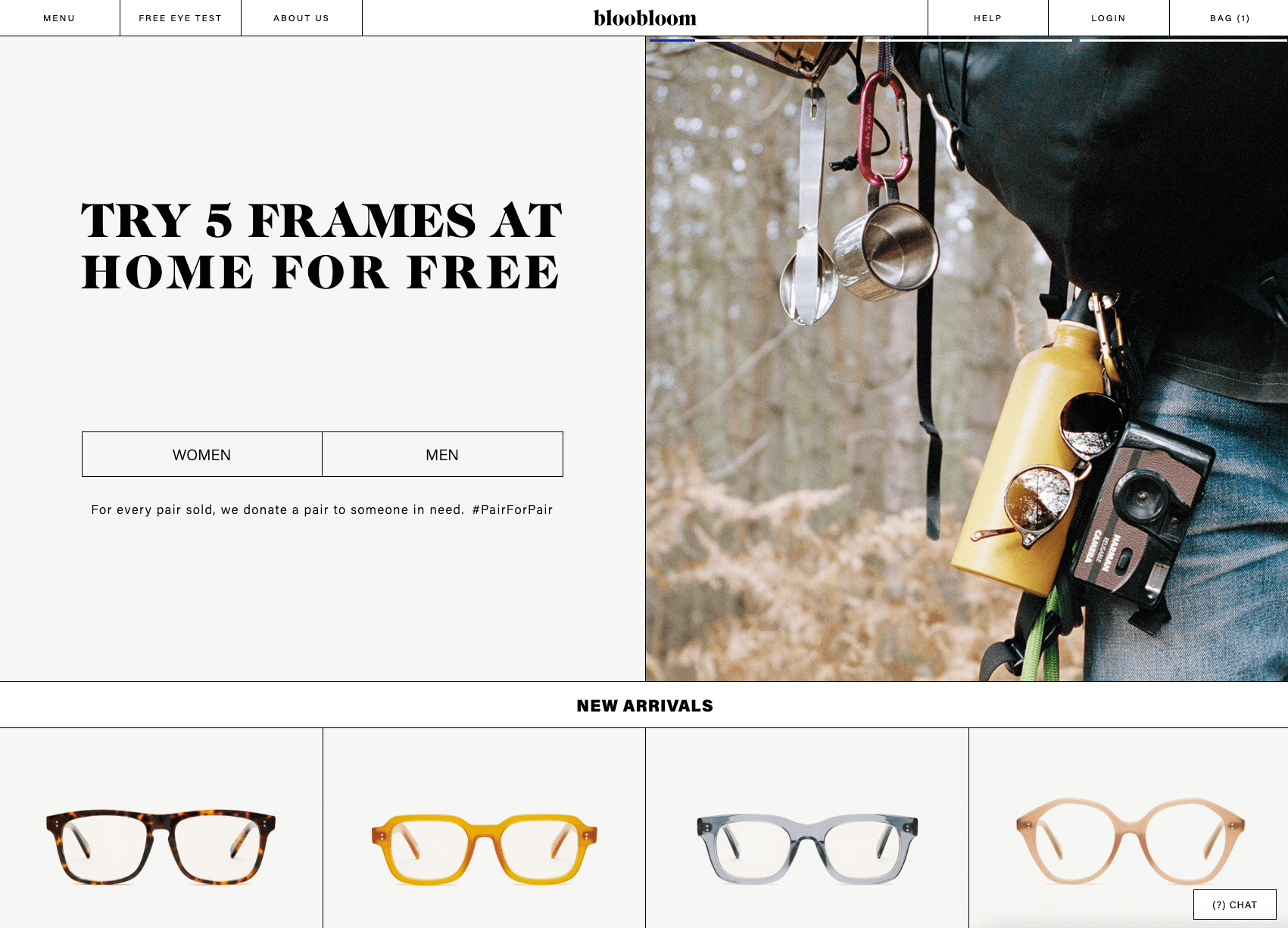Open the Login page
Viewport: 1288px width, 928px height.
click(x=1109, y=18)
